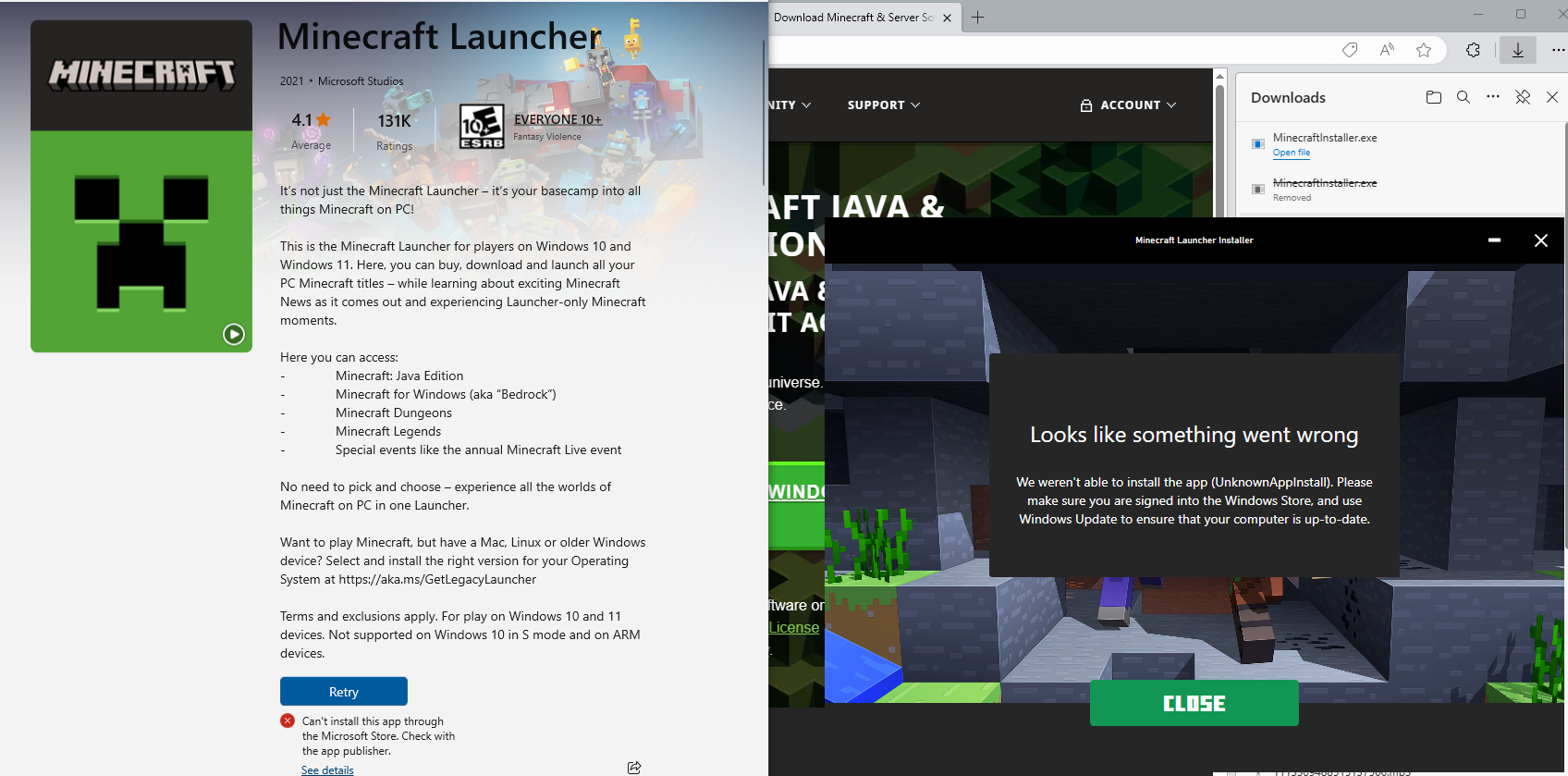Toggle the Downloads toolbar button
The width and height of the screenshot is (1568, 776).
(1517, 50)
